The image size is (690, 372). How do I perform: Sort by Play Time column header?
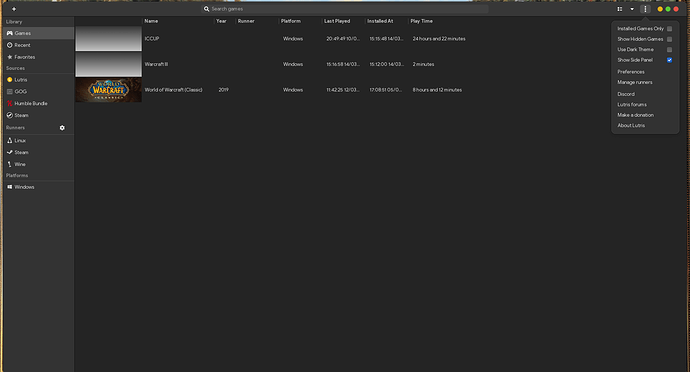tap(422, 21)
